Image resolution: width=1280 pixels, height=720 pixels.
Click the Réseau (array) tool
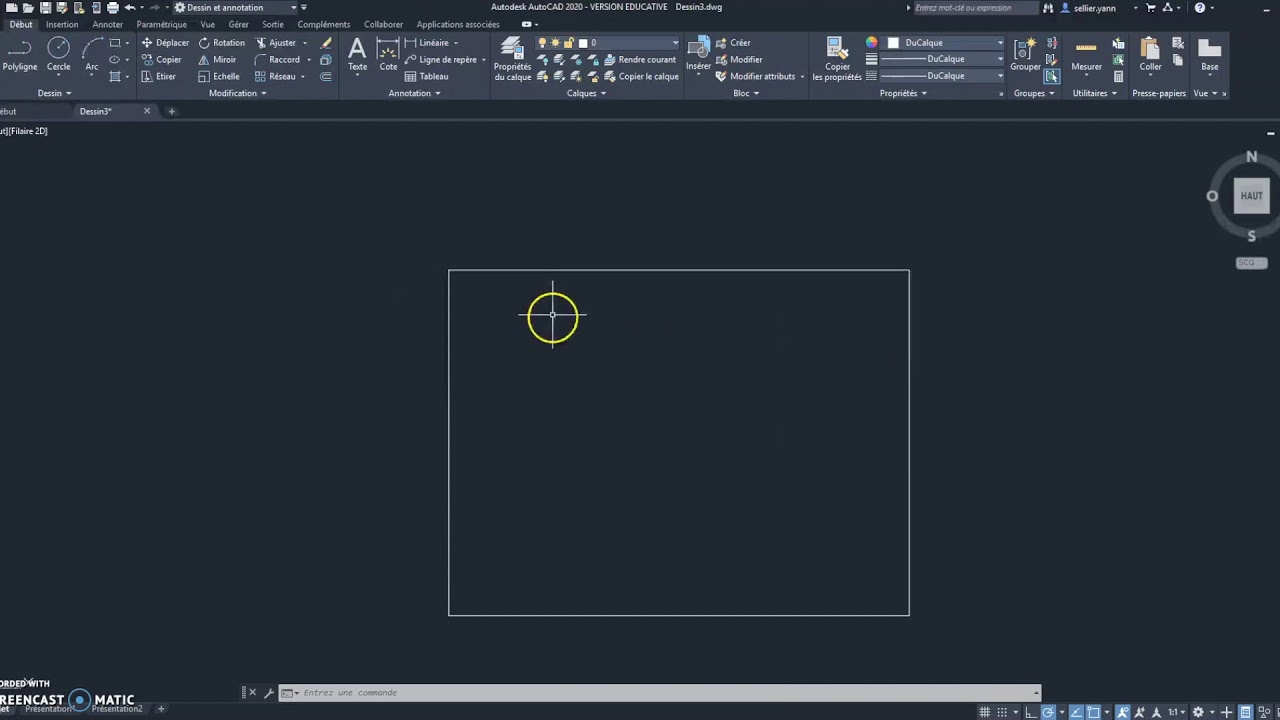(x=275, y=76)
